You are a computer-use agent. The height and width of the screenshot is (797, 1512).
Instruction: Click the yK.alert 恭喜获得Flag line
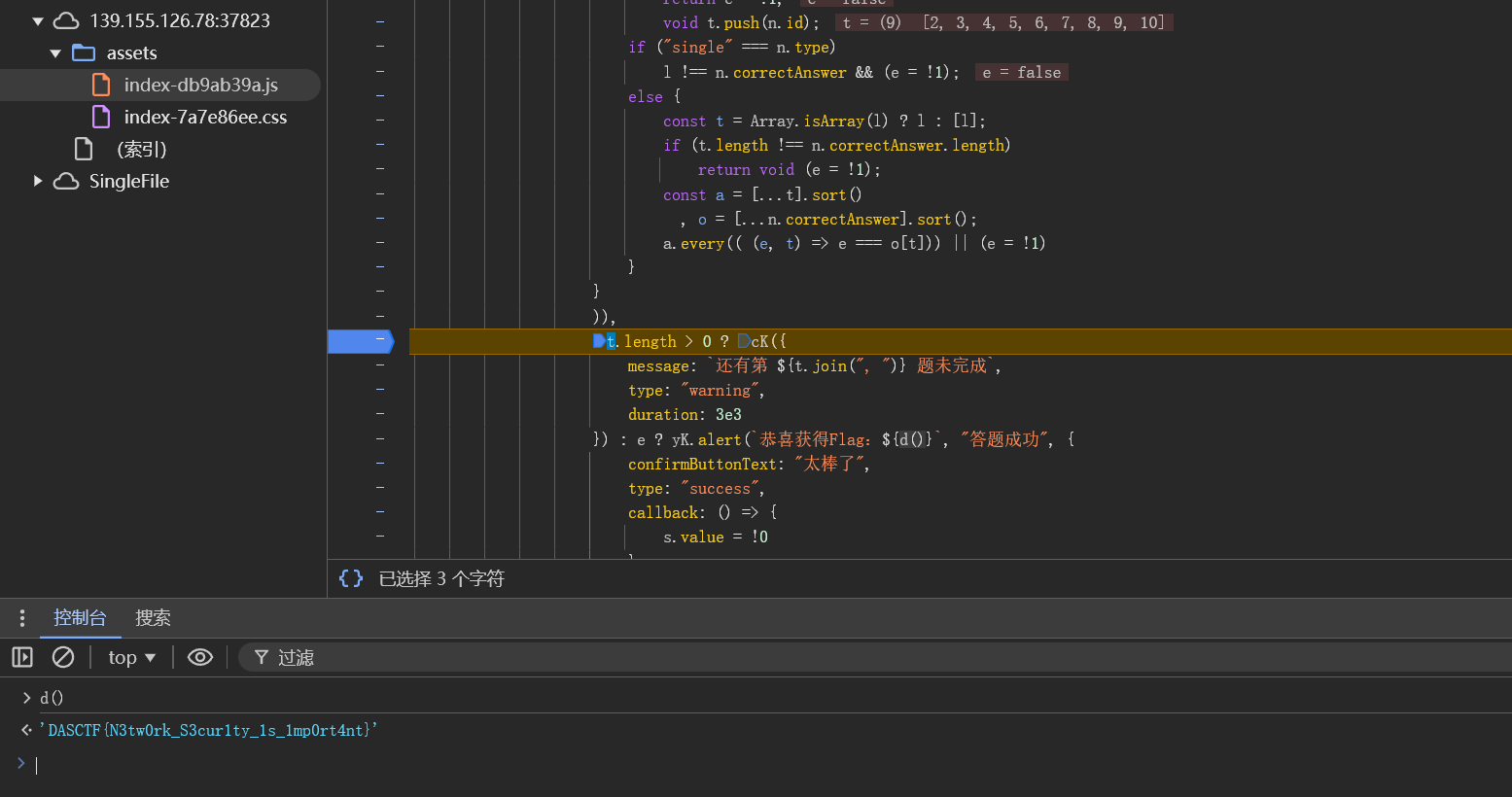pyautogui.click(x=834, y=439)
